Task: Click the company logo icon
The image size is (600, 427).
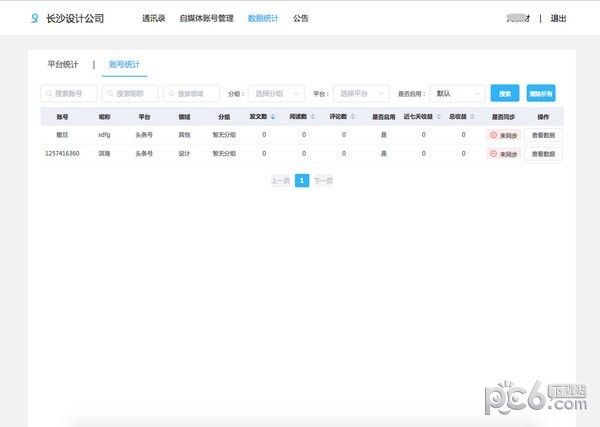Action: click(x=36, y=18)
